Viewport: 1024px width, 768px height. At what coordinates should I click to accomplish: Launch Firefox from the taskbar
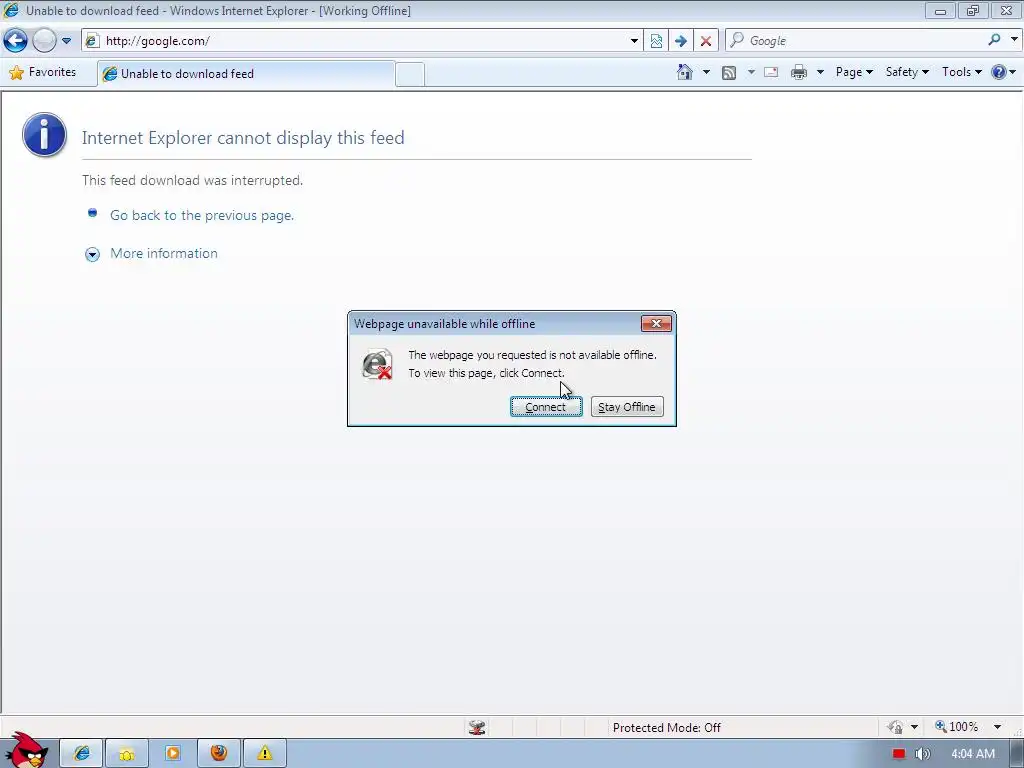coord(219,754)
